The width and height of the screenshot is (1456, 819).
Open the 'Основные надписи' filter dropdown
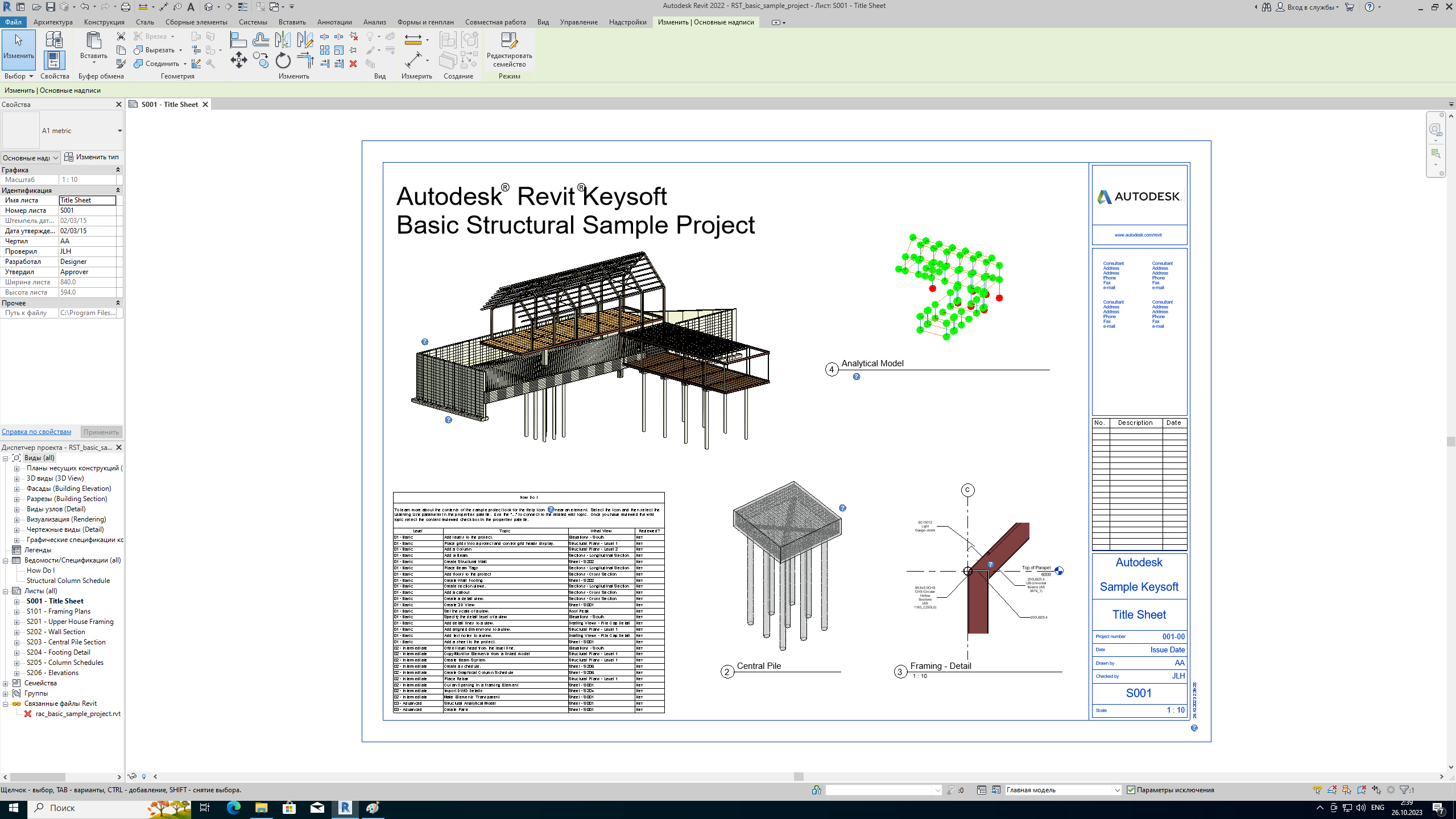click(x=30, y=158)
